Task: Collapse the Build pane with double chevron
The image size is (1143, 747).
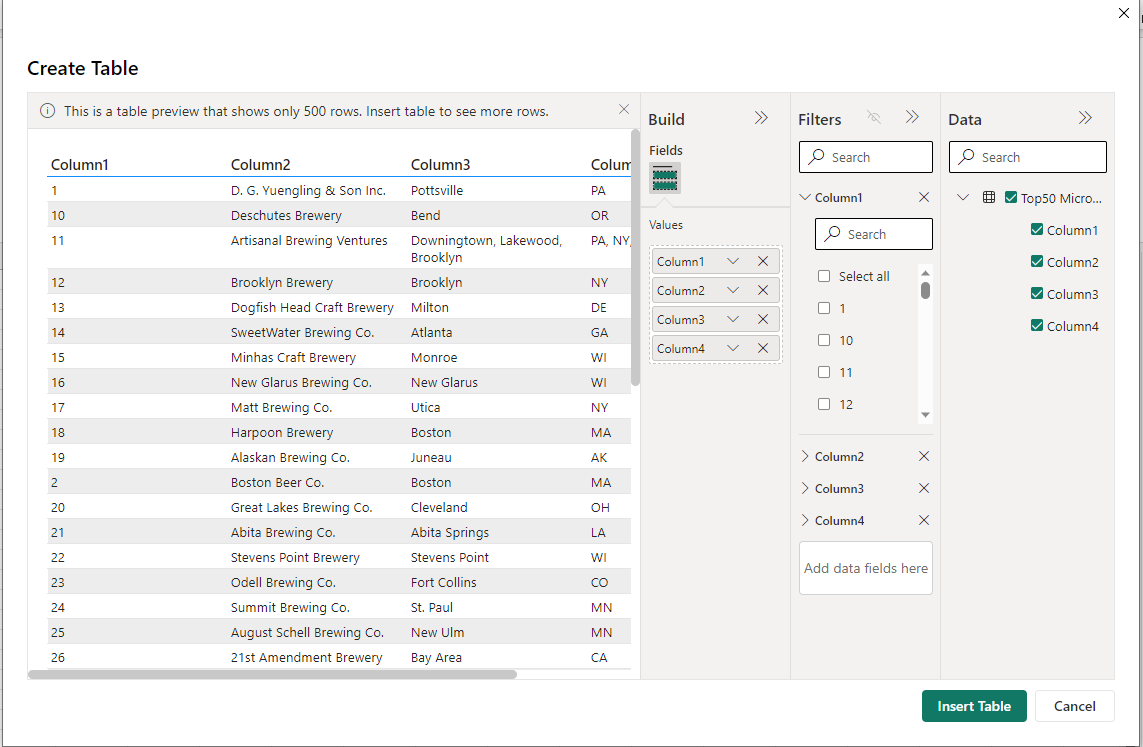Action: 761,118
